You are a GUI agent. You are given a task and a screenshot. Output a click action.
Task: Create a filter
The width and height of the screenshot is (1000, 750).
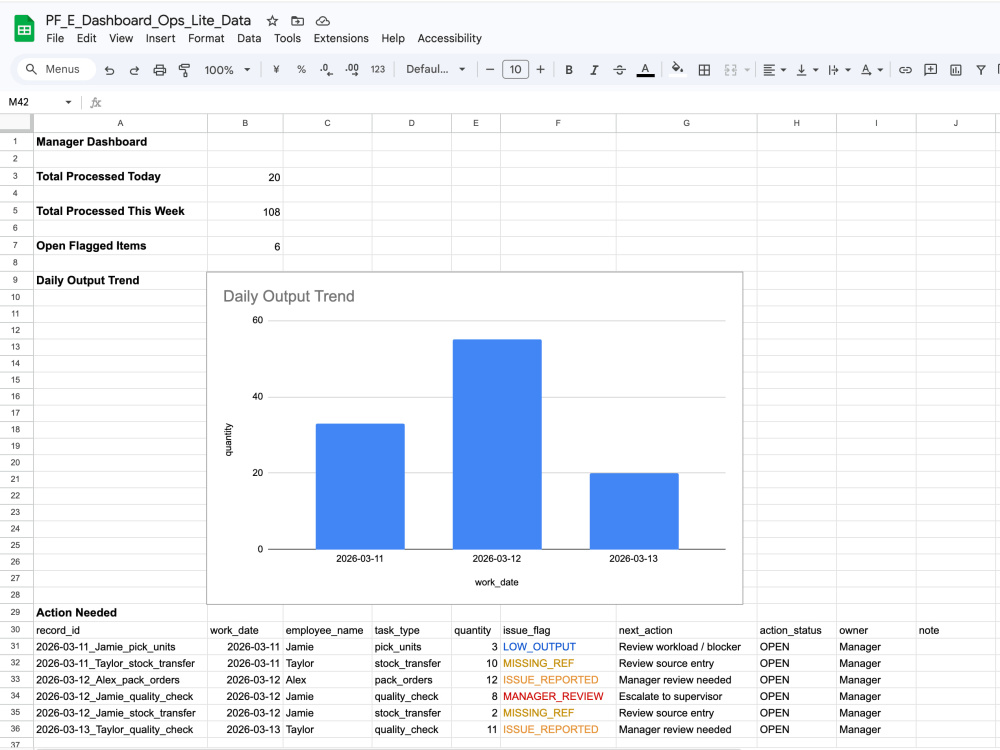click(981, 70)
